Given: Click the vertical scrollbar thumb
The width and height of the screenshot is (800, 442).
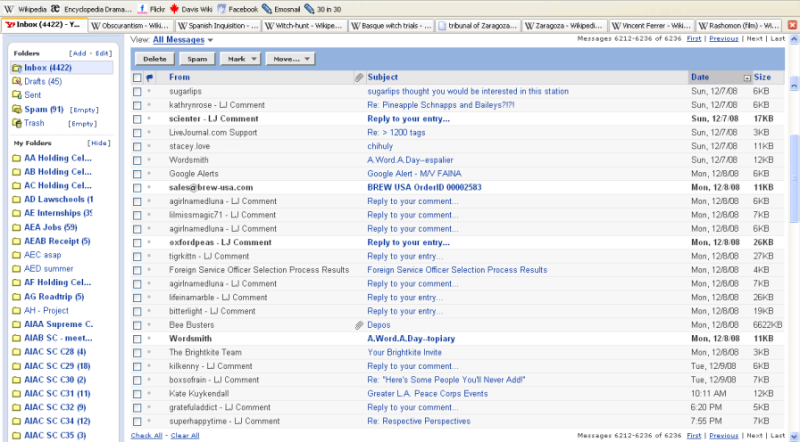Looking at the screenshot, I should pyautogui.click(x=794, y=179).
